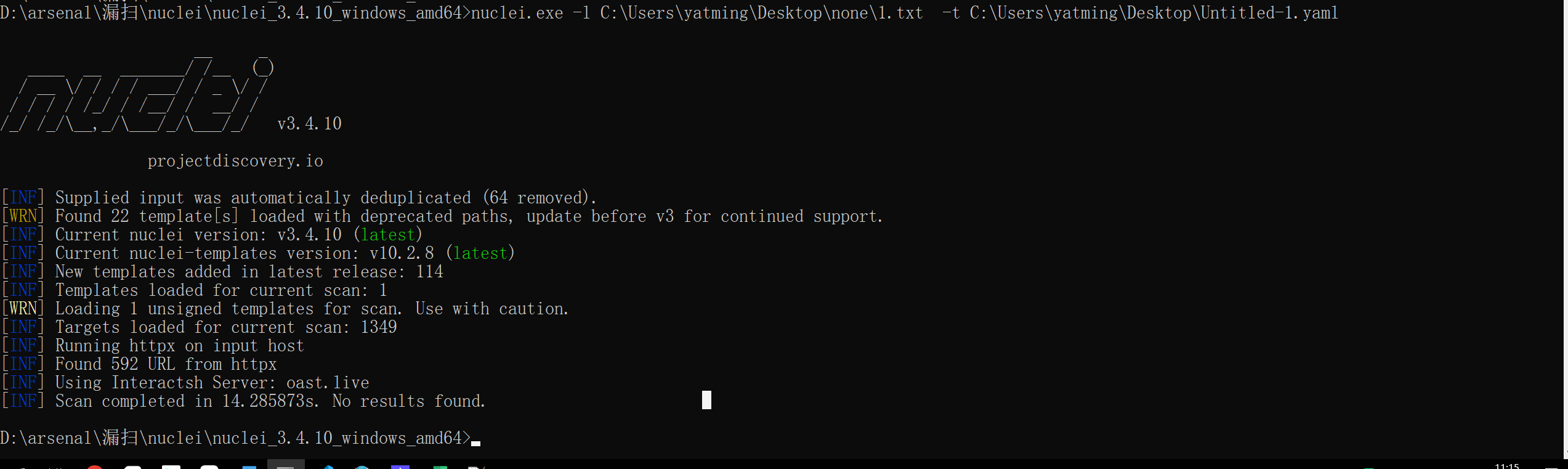Click the highlighted terminal button in taskbar
1568x469 pixels.
286,464
